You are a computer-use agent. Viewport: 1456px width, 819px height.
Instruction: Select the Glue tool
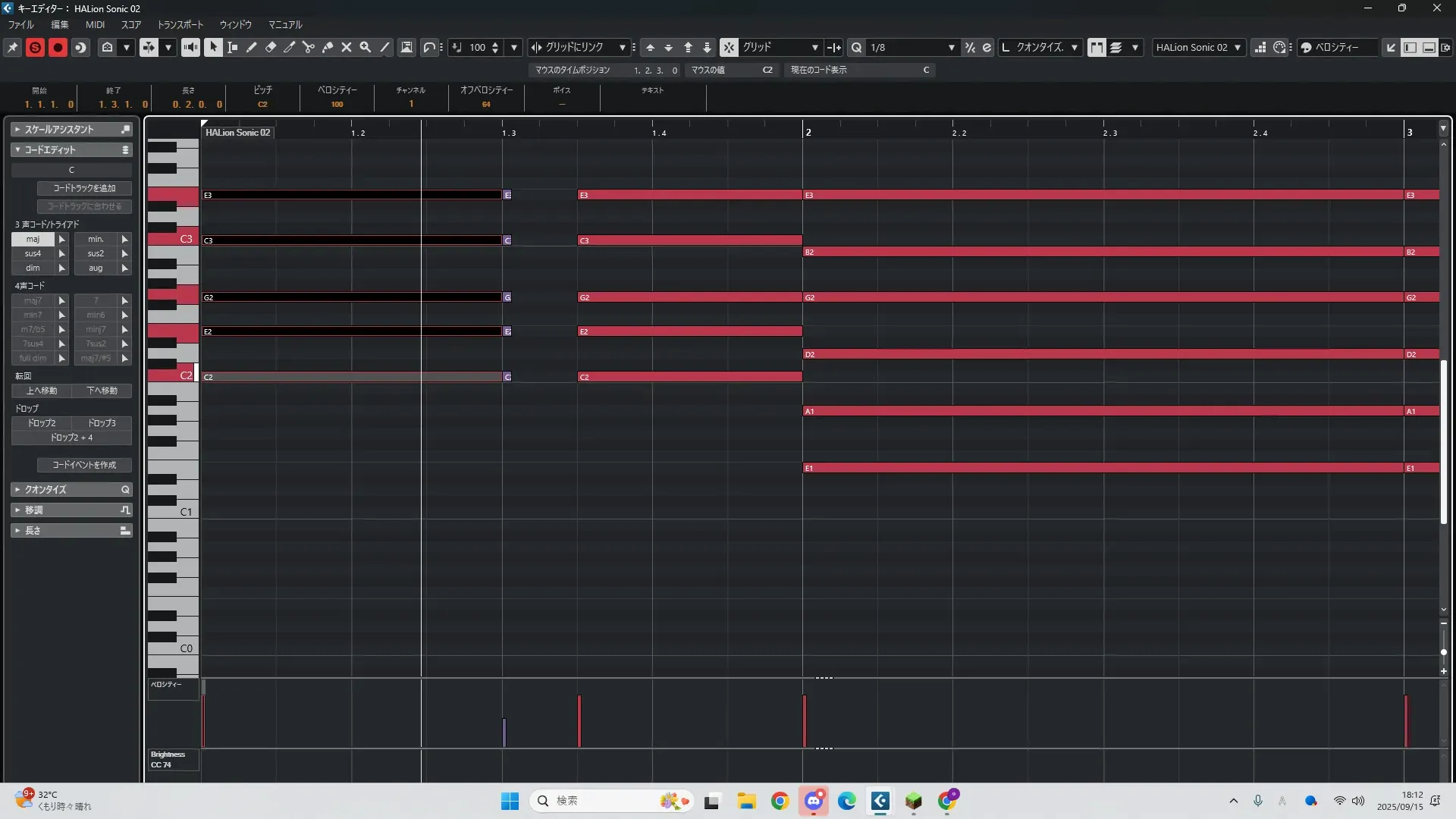point(328,47)
